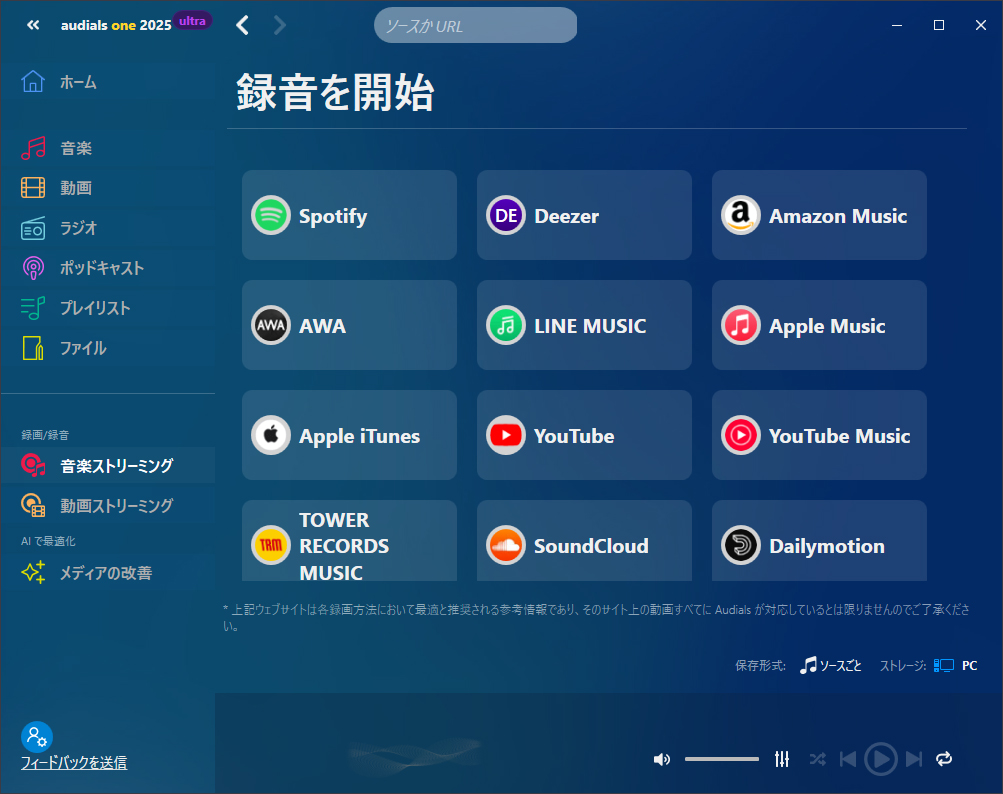Click the Dailymotion logo icon
The width and height of the screenshot is (1003, 794).
coord(741,545)
